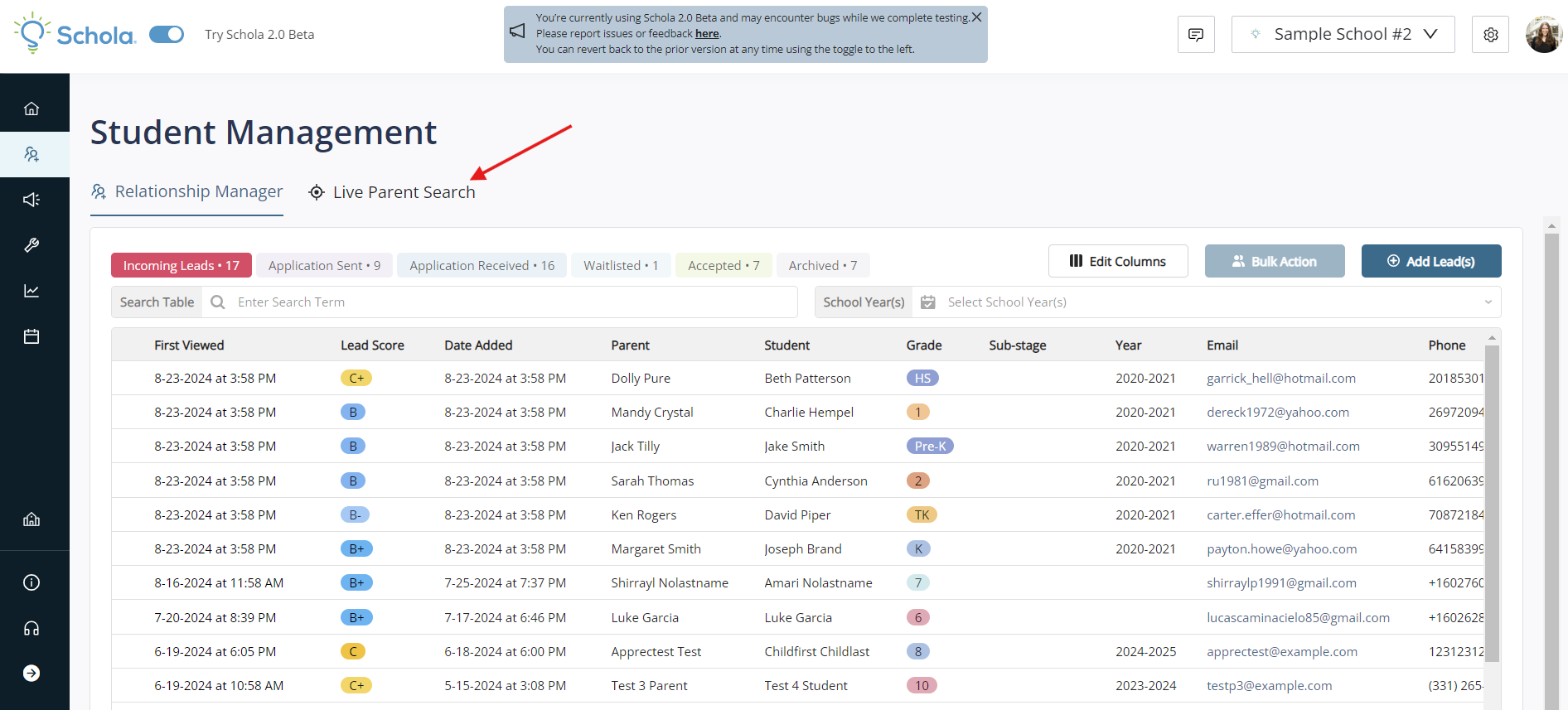This screenshot has height=710, width=1568.
Task: Click the table's vertical scrollbar
Action: (1492, 503)
